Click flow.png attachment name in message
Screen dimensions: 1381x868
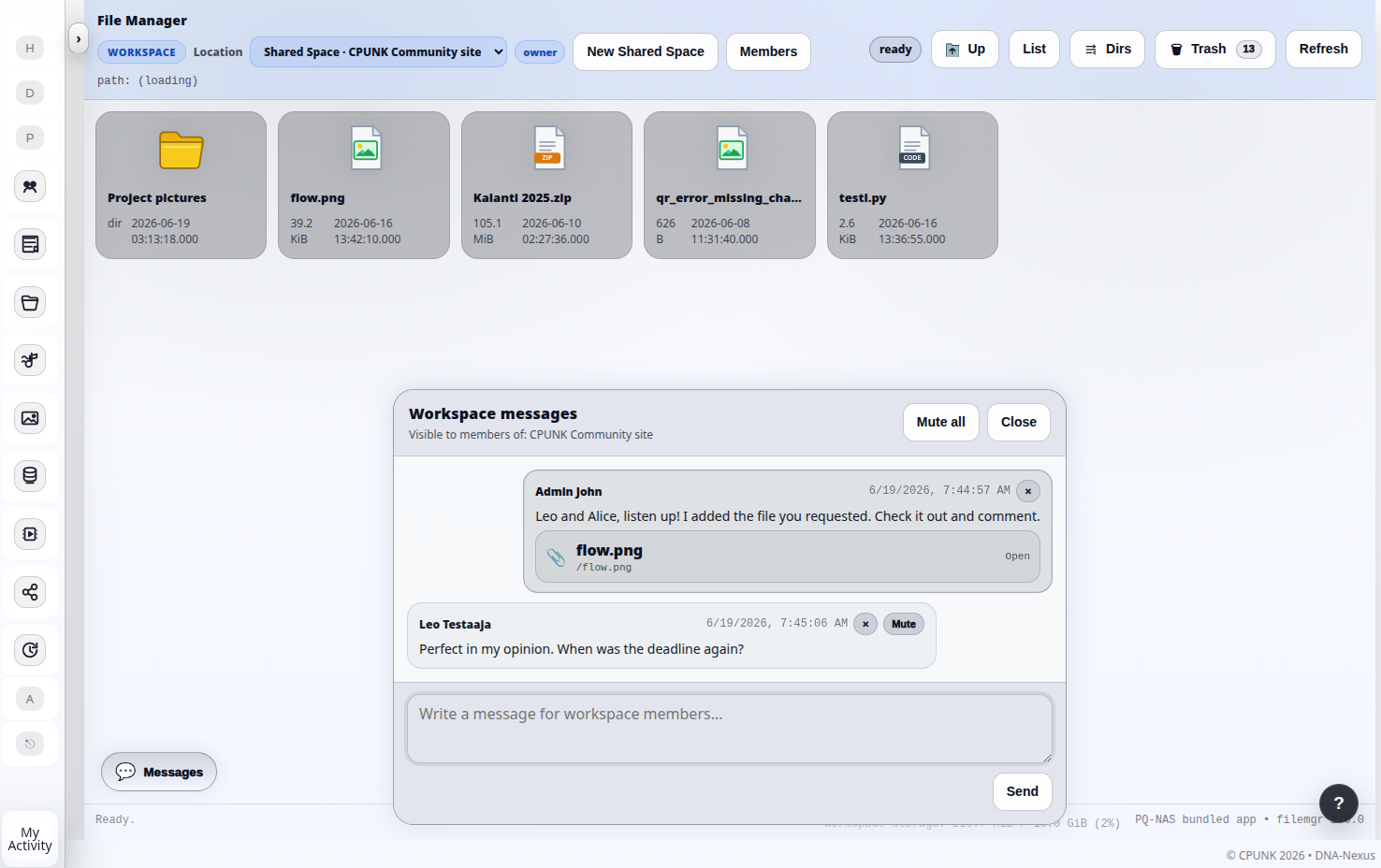click(609, 551)
